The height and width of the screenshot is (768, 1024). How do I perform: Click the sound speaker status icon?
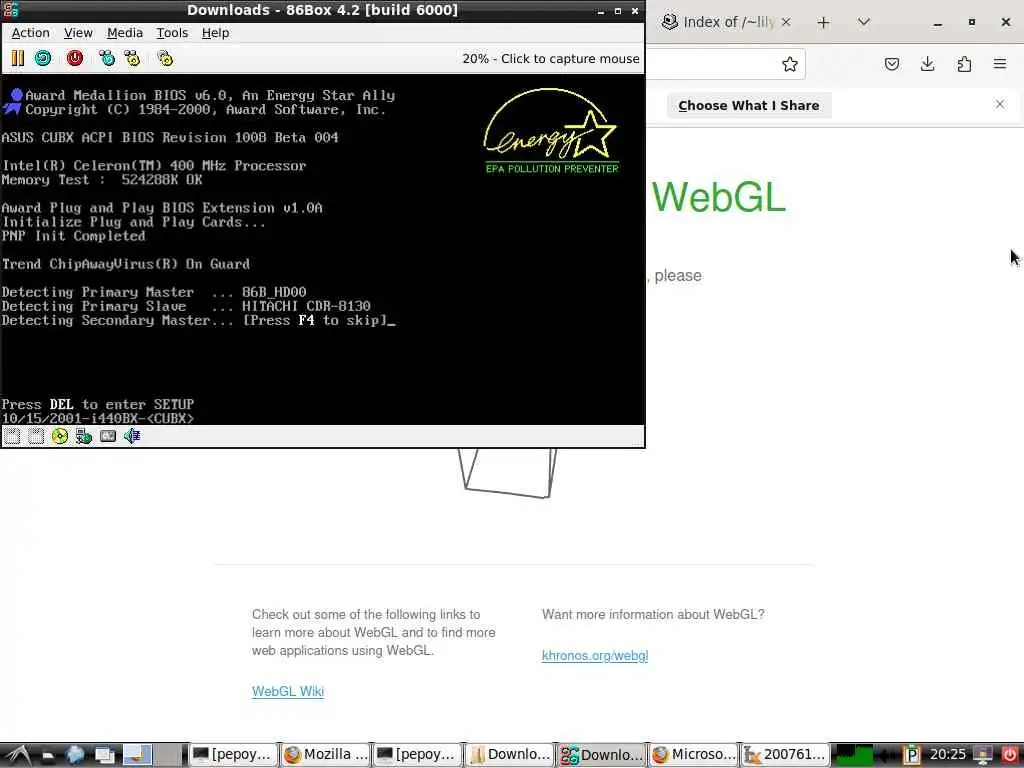[132, 436]
